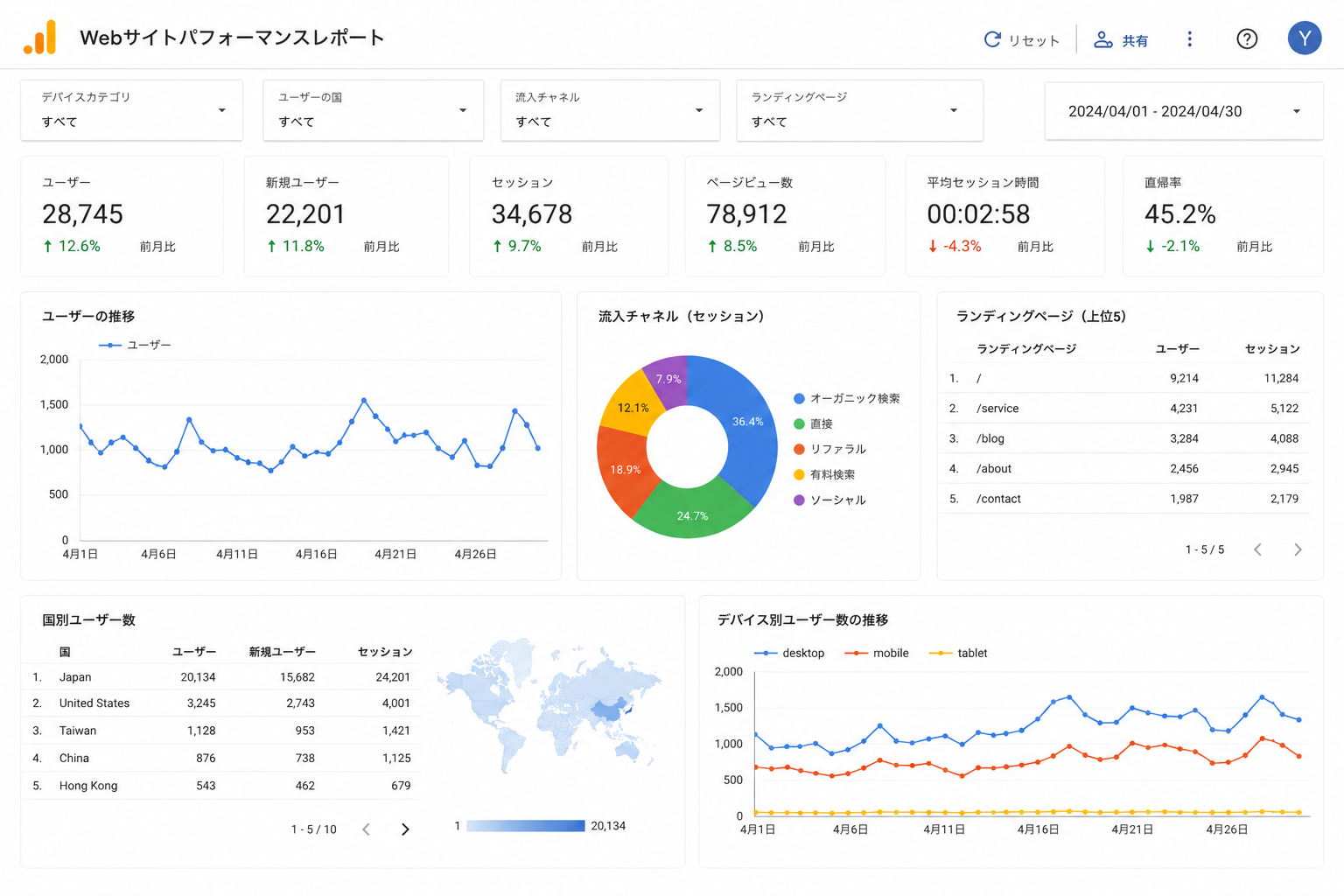Select the /contact landing page row
Image resolution: width=1344 pixels, height=896 pixels.
click(1123, 499)
